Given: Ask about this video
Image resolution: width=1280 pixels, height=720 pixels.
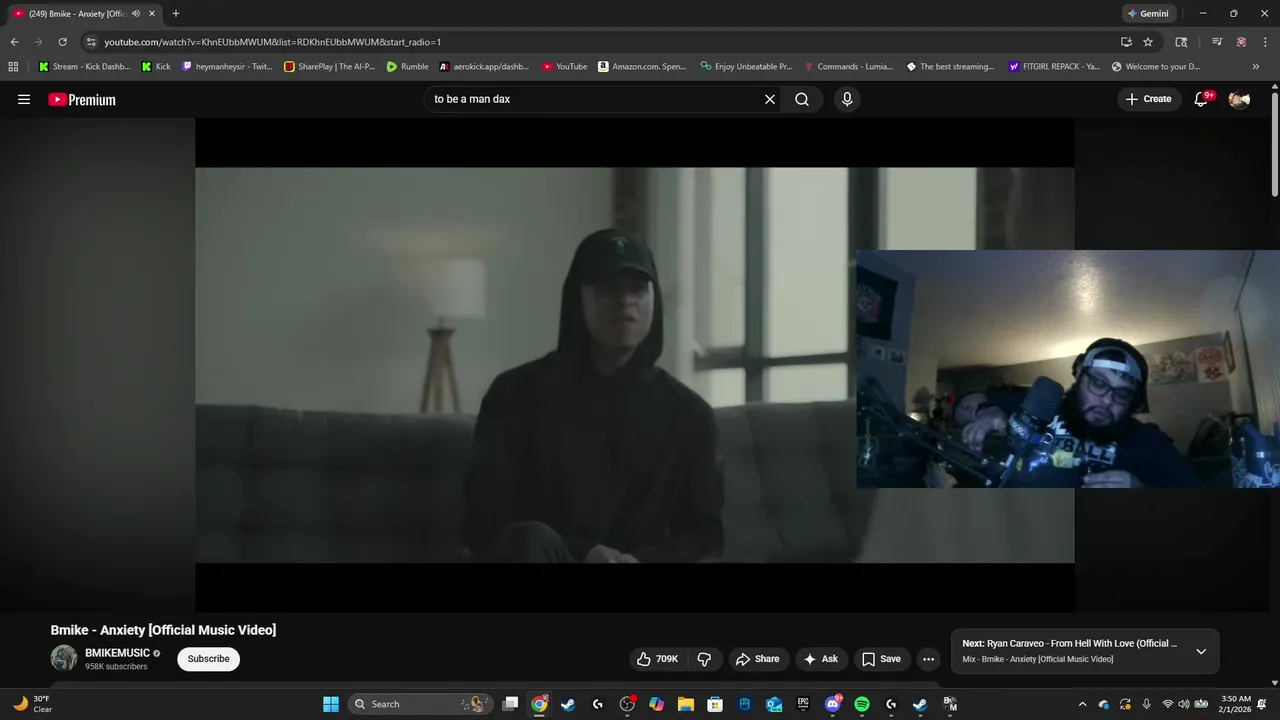Looking at the screenshot, I should pyautogui.click(x=821, y=659).
